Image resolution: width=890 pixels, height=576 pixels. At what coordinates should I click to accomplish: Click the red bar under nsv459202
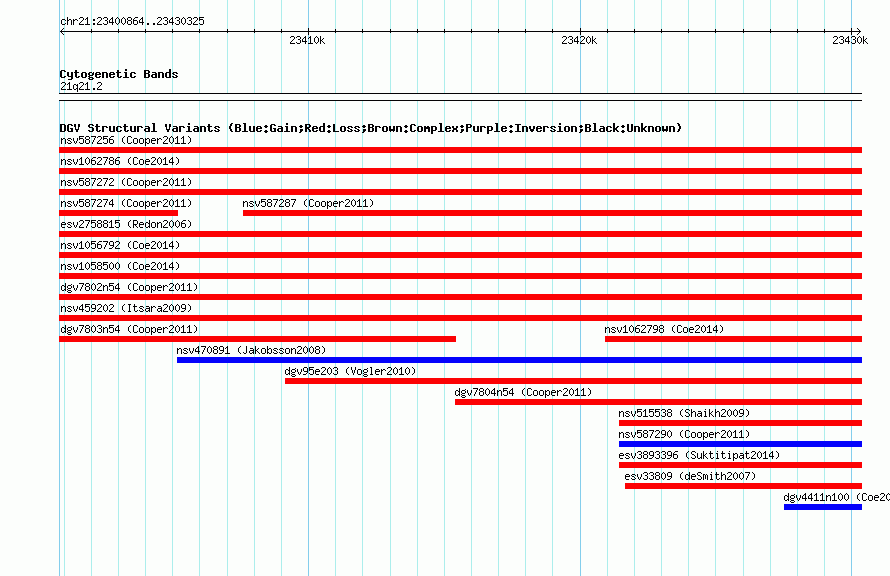pos(460,318)
